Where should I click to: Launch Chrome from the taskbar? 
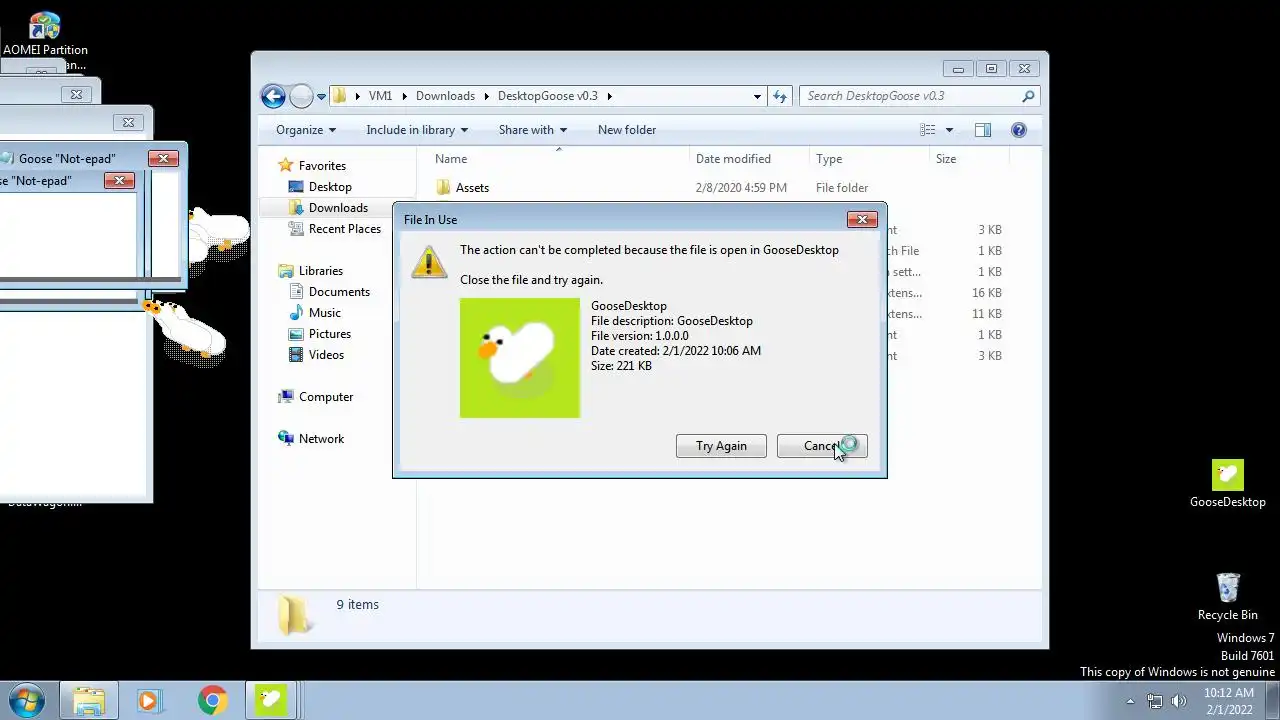tap(211, 700)
